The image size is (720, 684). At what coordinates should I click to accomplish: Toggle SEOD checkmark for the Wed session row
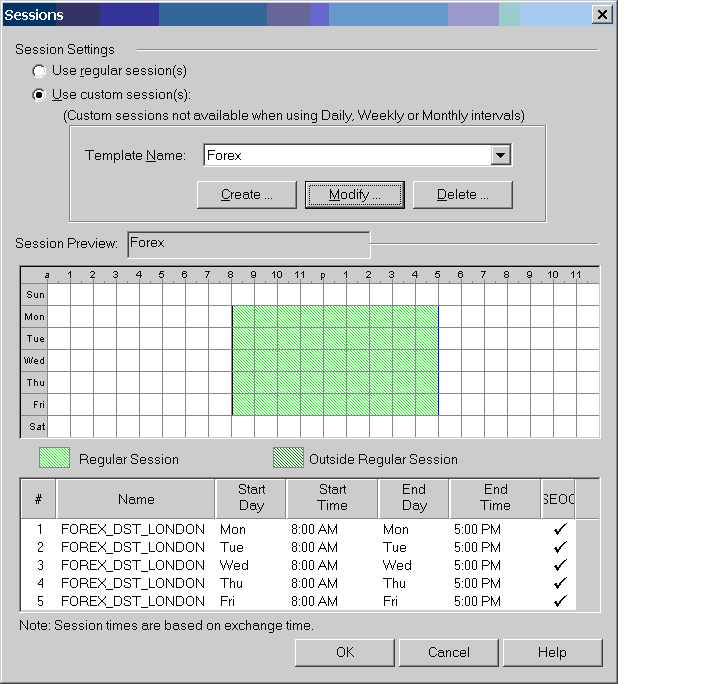point(560,565)
